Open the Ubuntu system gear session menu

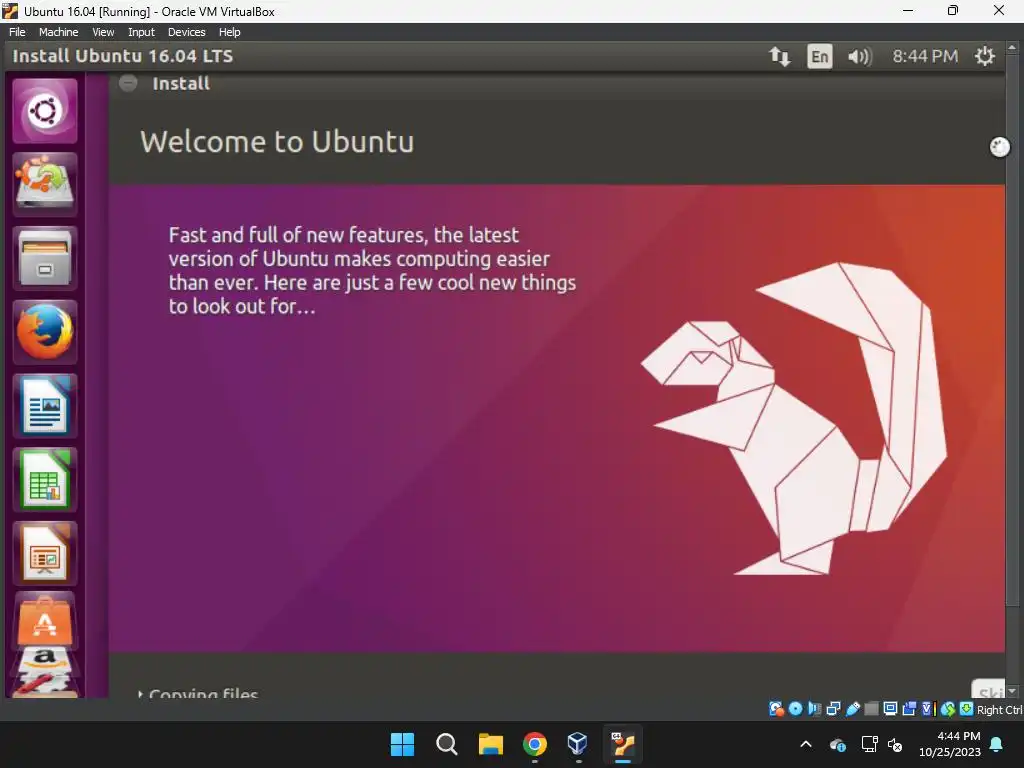coord(985,56)
